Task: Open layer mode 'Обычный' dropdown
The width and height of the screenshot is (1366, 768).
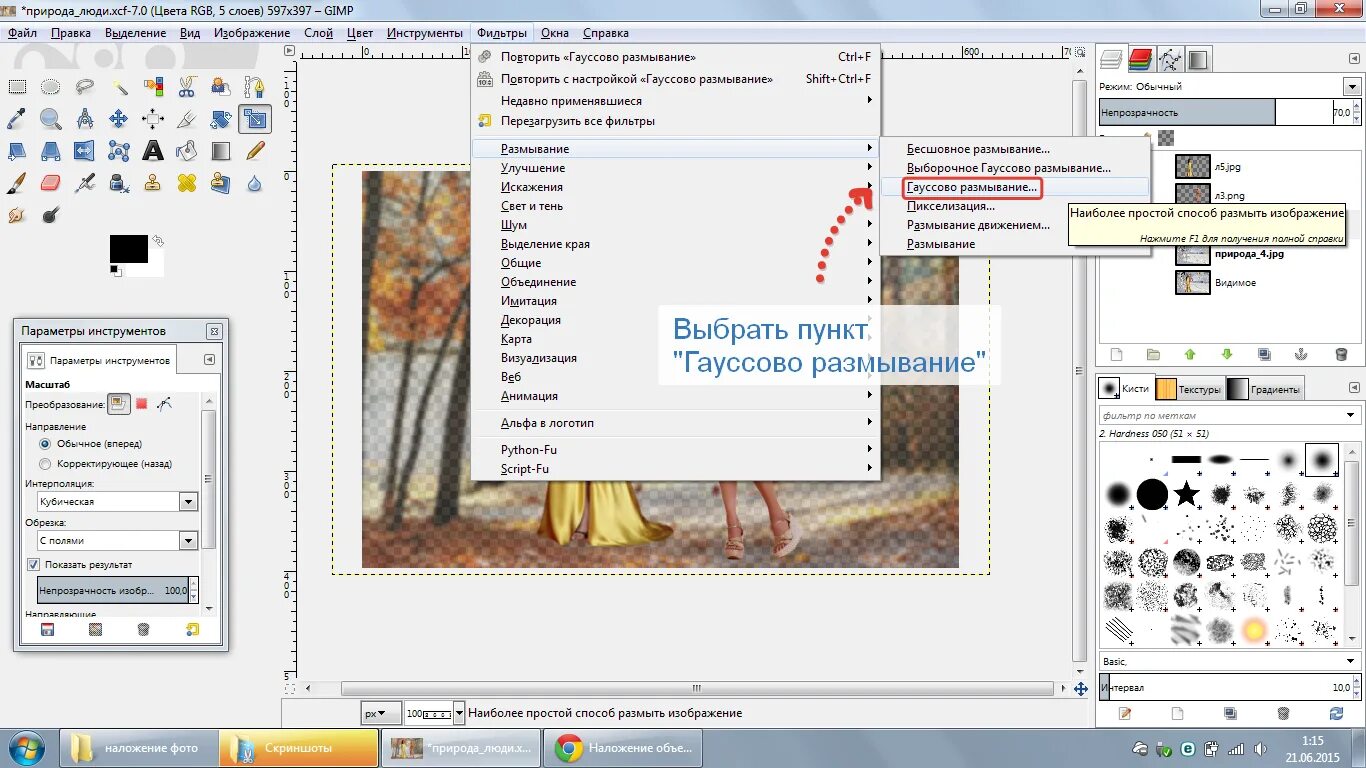Action: (1353, 87)
